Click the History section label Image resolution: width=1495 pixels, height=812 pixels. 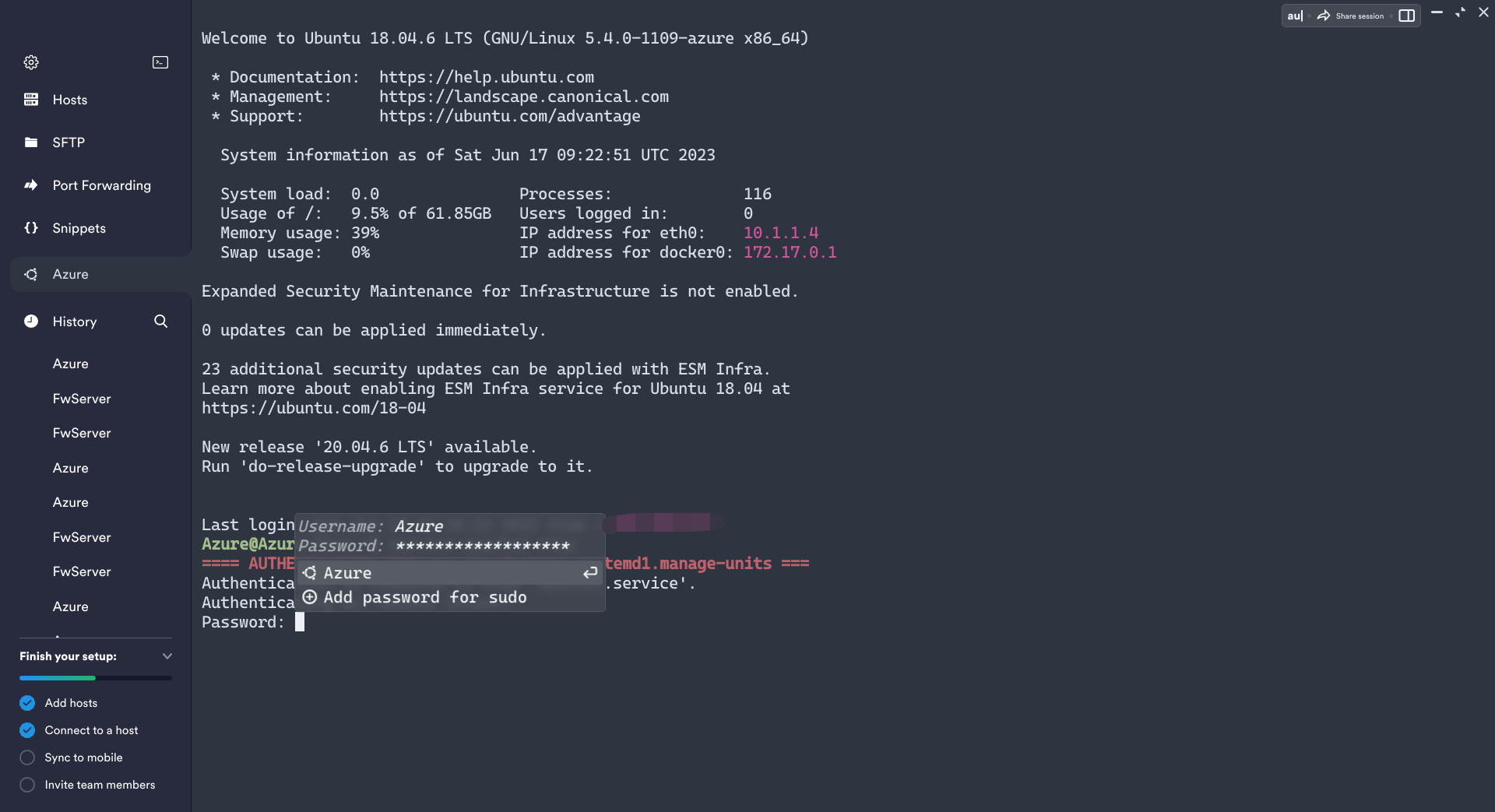(x=75, y=322)
